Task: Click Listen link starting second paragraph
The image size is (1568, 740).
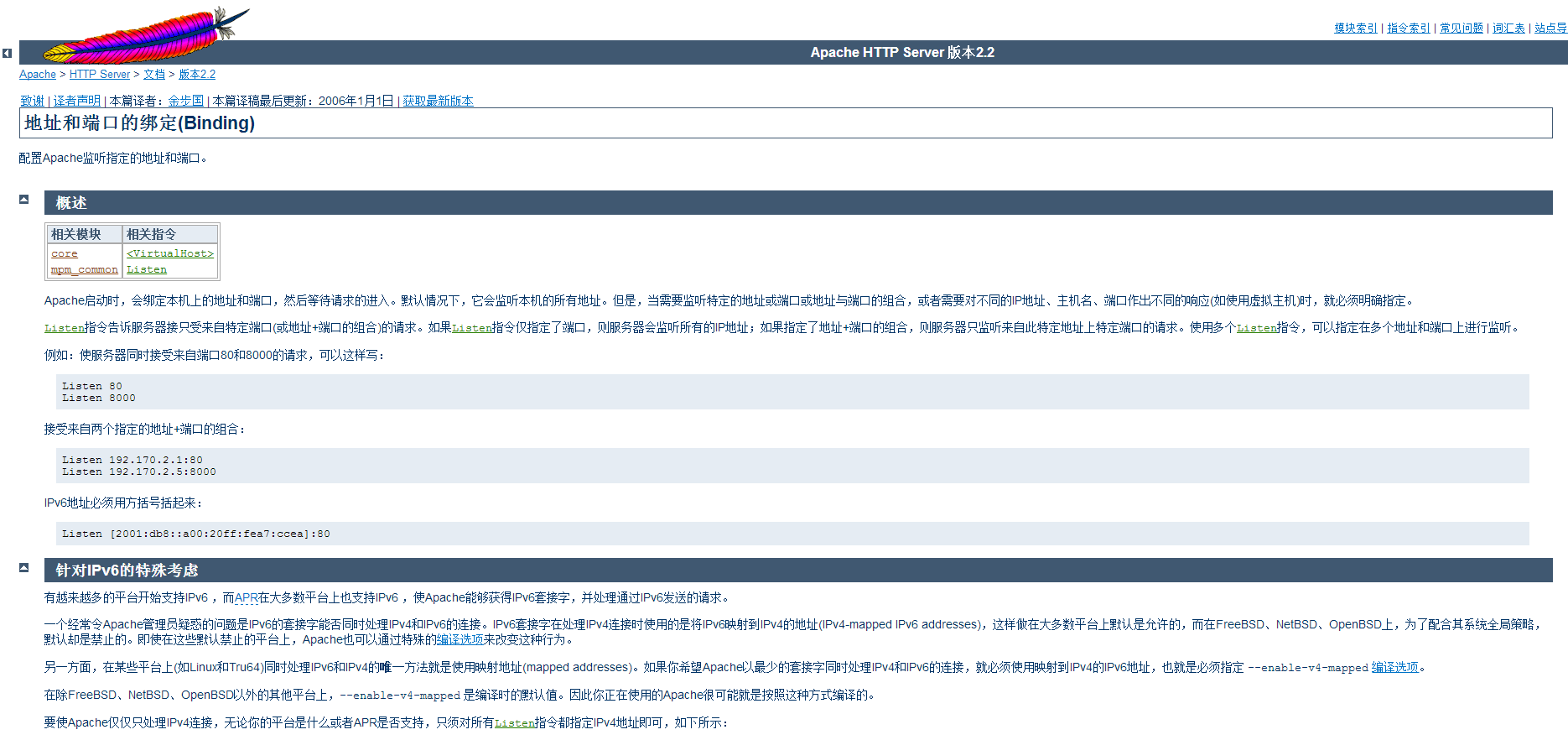Action: pyautogui.click(x=65, y=328)
